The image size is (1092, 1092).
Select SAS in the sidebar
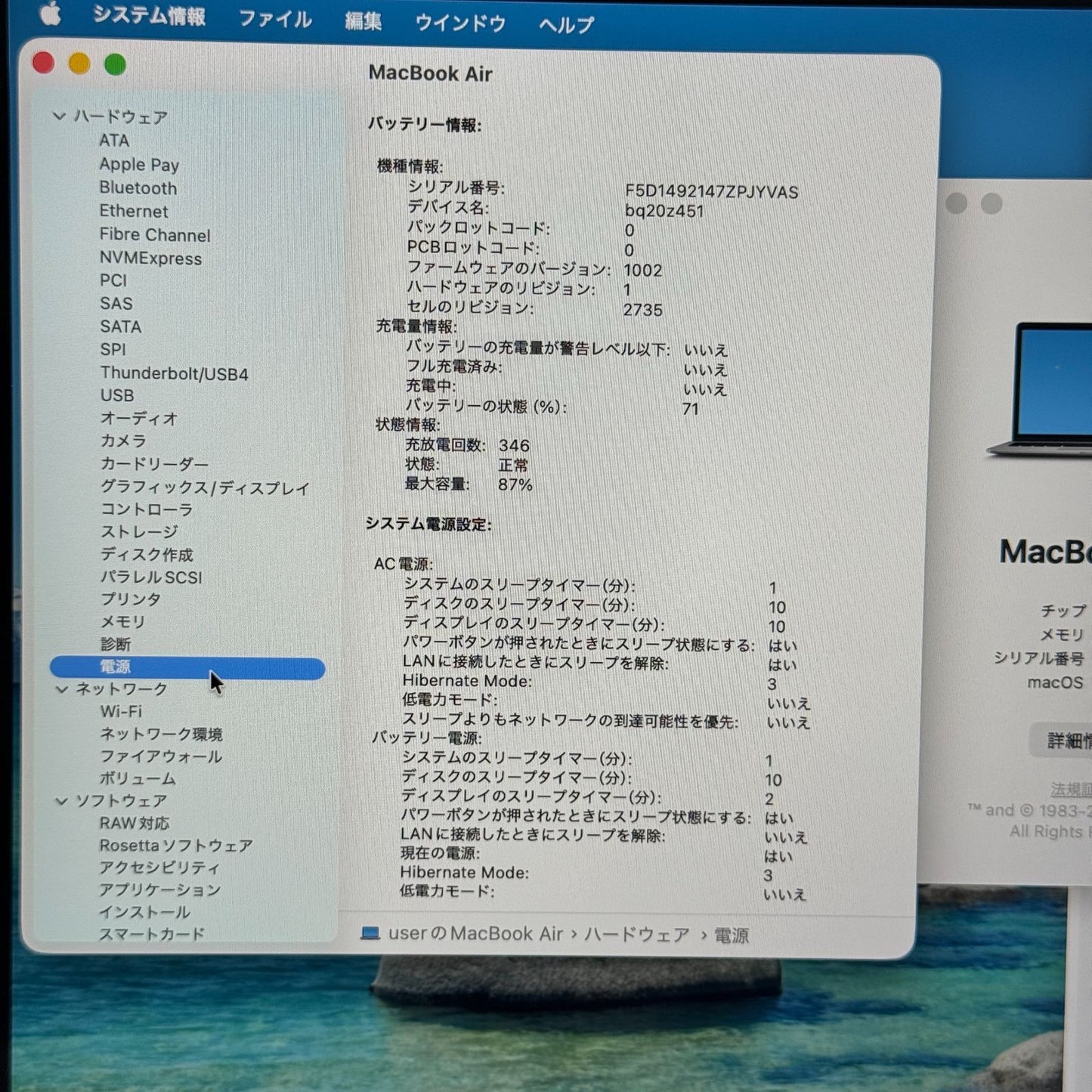pyautogui.click(x=116, y=304)
